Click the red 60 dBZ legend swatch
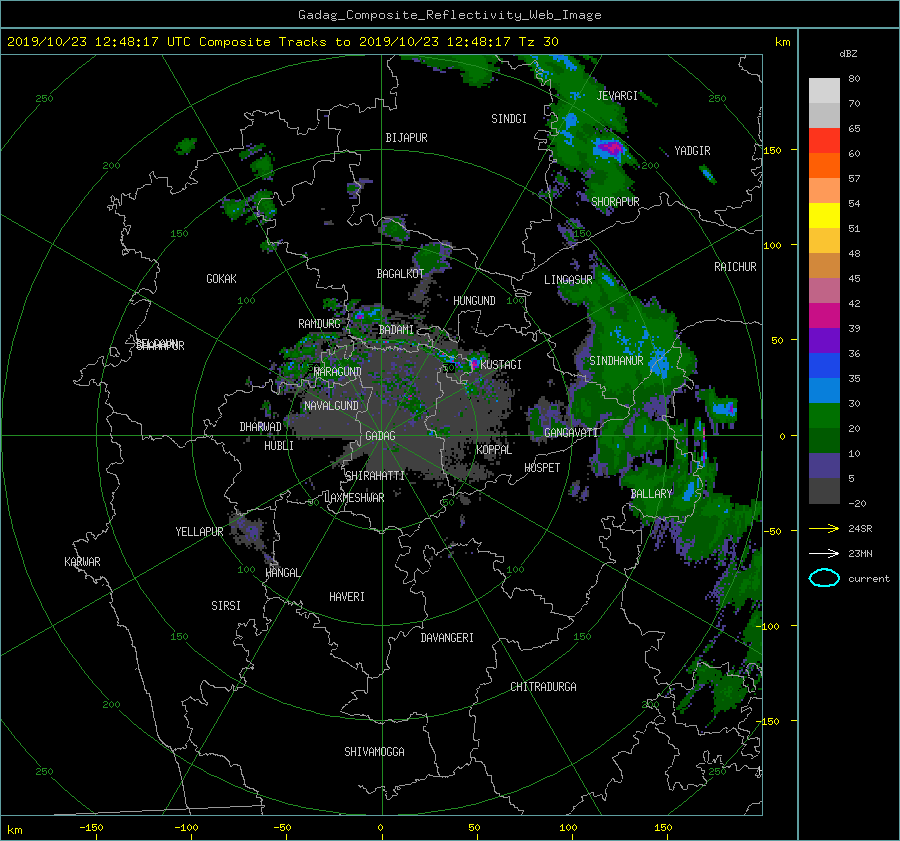 coord(824,141)
